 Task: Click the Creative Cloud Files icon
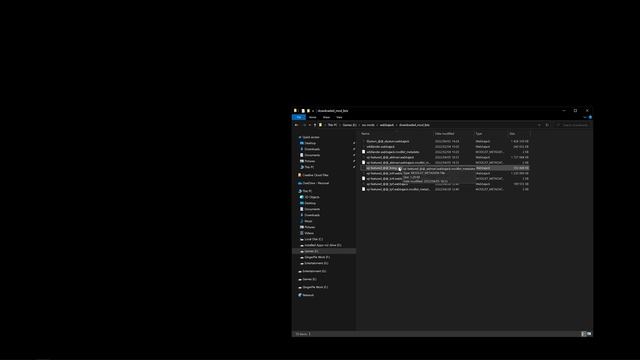pyautogui.click(x=300, y=175)
